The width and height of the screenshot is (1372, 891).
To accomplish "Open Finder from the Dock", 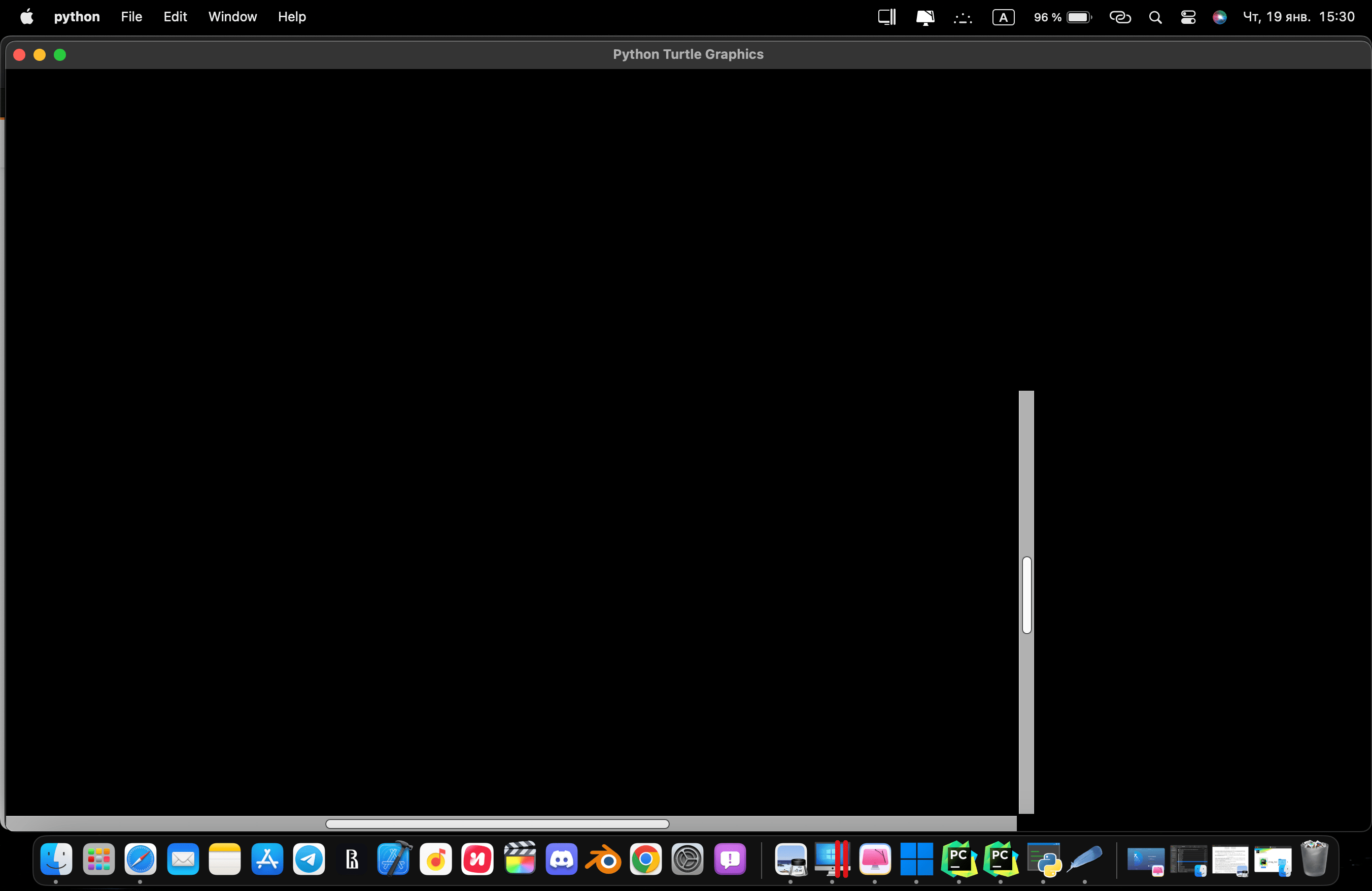I will click(56, 860).
